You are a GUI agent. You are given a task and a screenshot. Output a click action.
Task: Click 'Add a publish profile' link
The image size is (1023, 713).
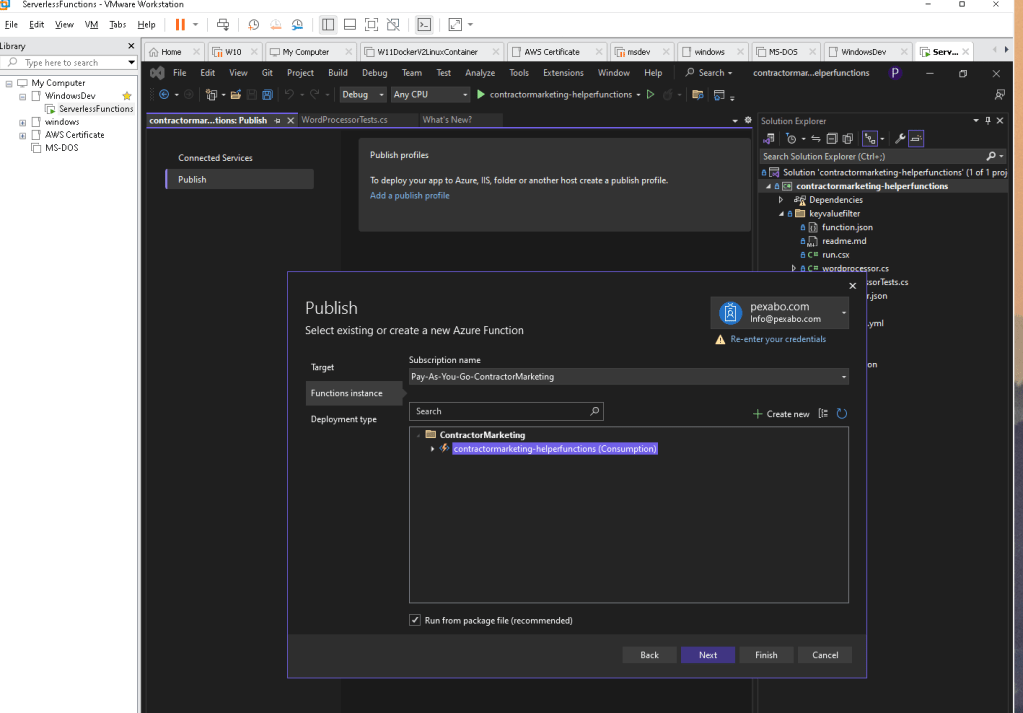click(410, 196)
